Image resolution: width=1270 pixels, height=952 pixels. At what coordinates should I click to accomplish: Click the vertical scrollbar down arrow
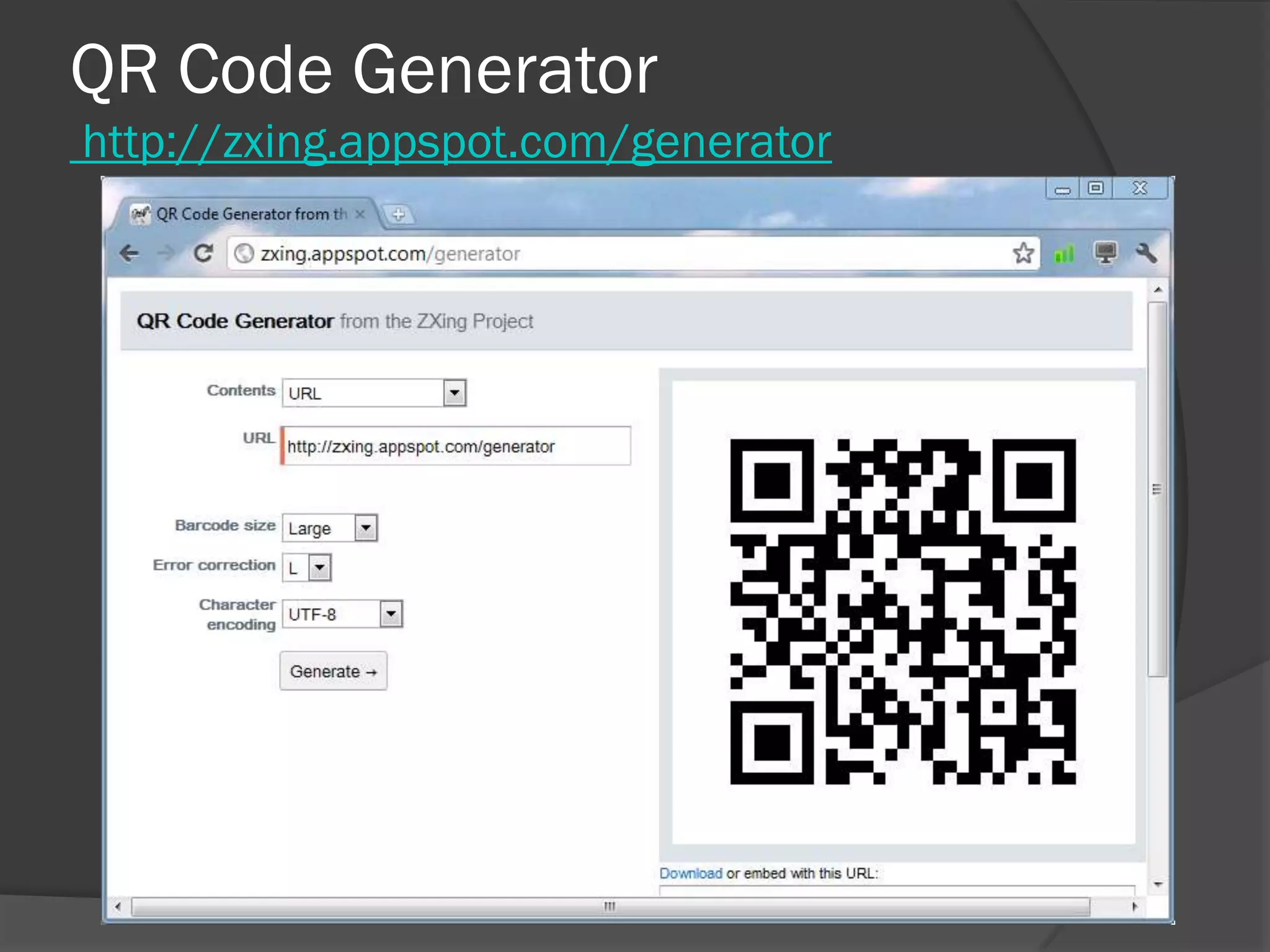(1157, 884)
